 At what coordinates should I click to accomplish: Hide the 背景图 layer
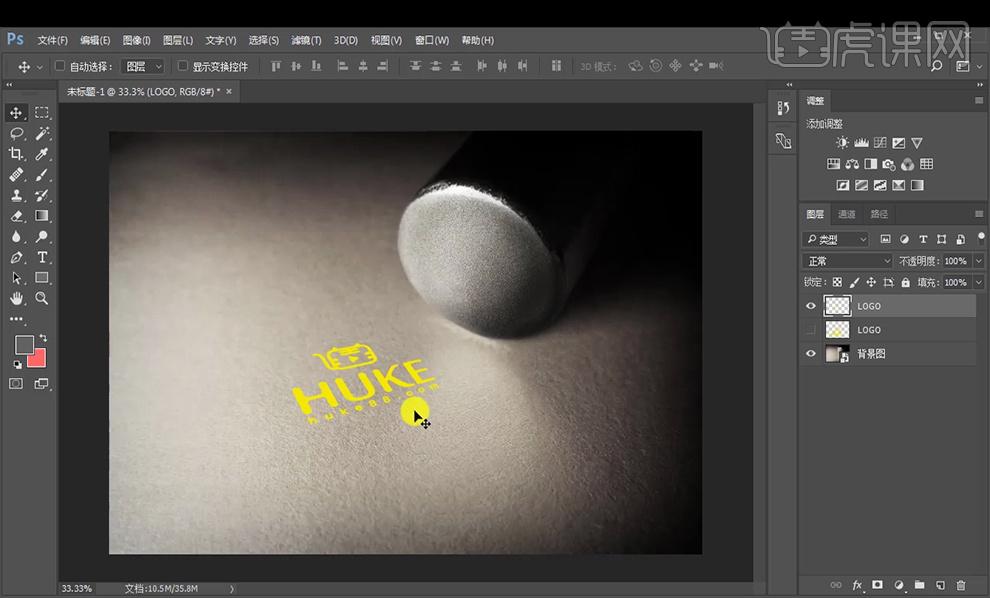point(811,354)
